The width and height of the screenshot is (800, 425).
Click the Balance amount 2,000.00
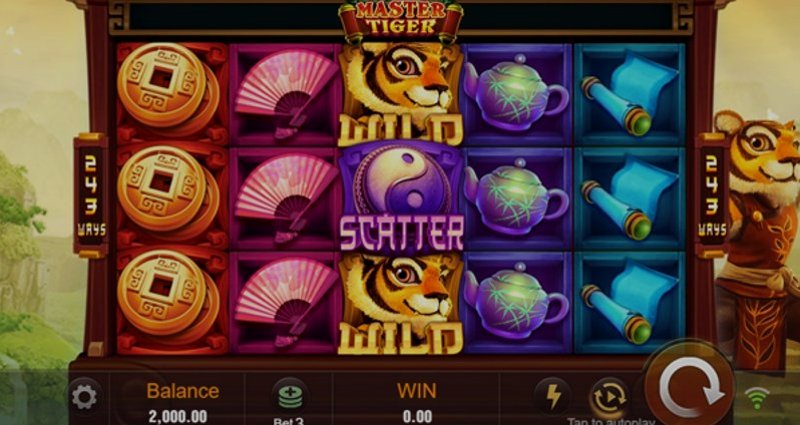pos(178,416)
